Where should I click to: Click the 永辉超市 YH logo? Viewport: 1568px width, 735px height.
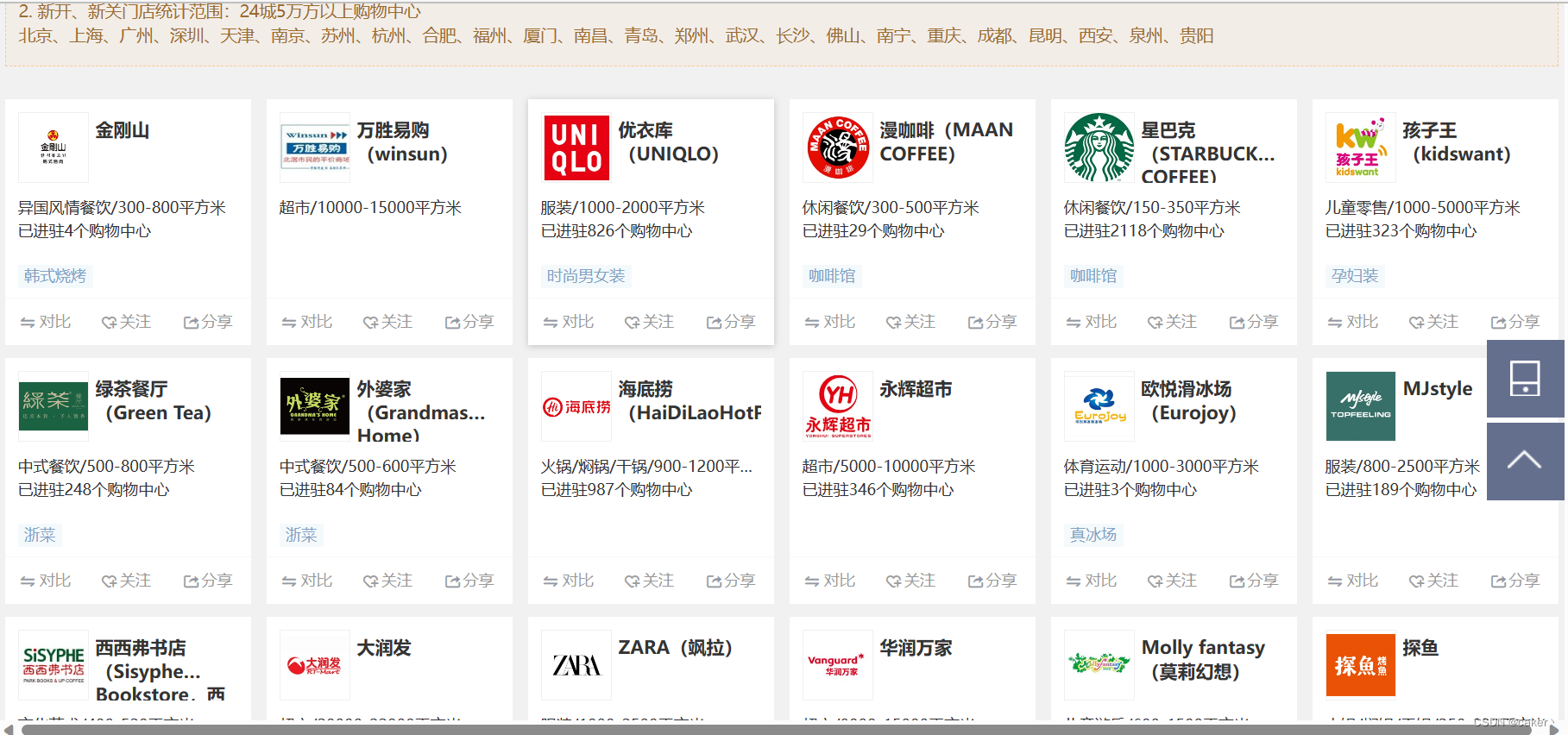[x=838, y=406]
